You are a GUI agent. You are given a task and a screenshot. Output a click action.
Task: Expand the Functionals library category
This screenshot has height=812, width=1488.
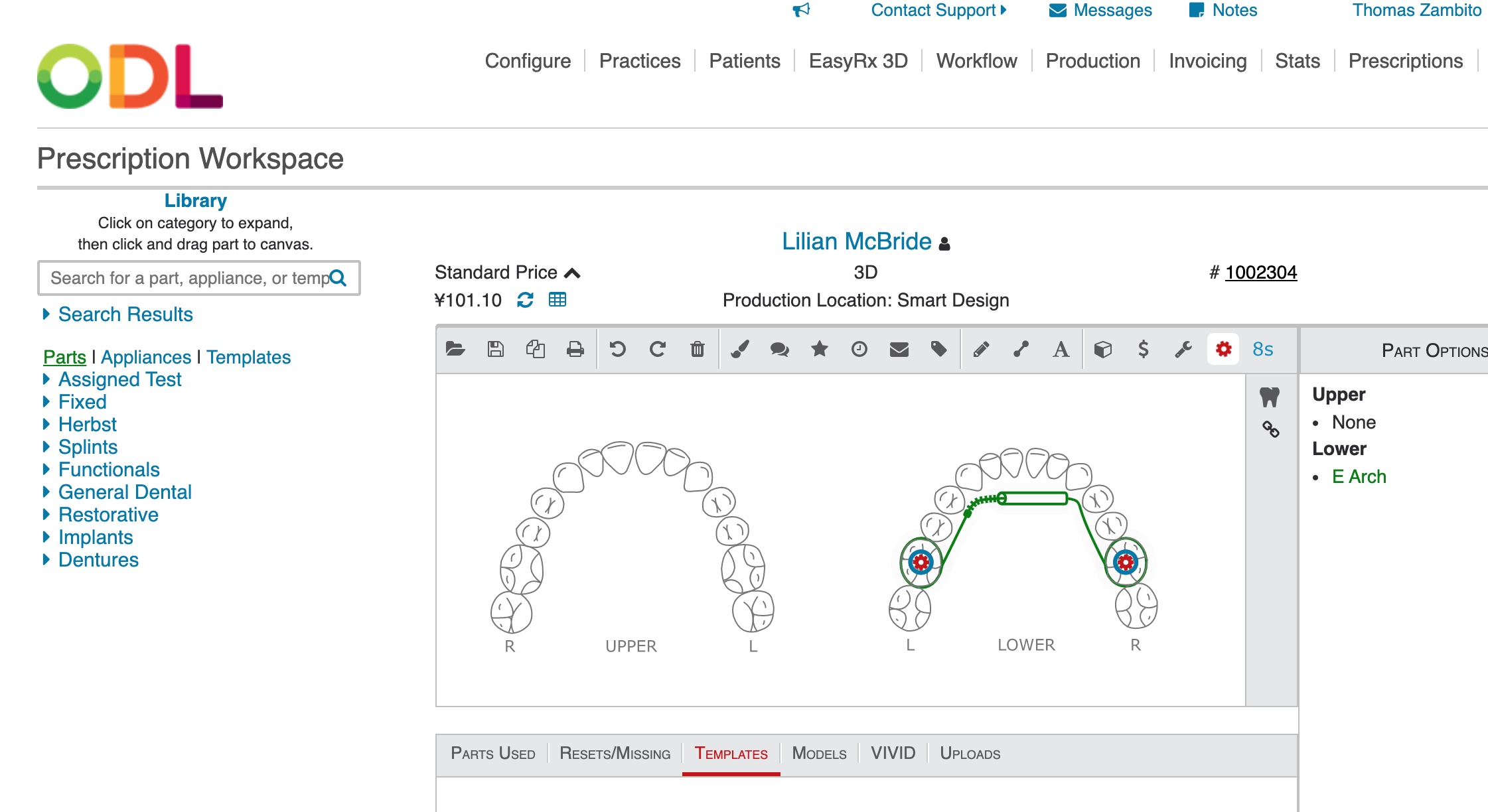(109, 470)
